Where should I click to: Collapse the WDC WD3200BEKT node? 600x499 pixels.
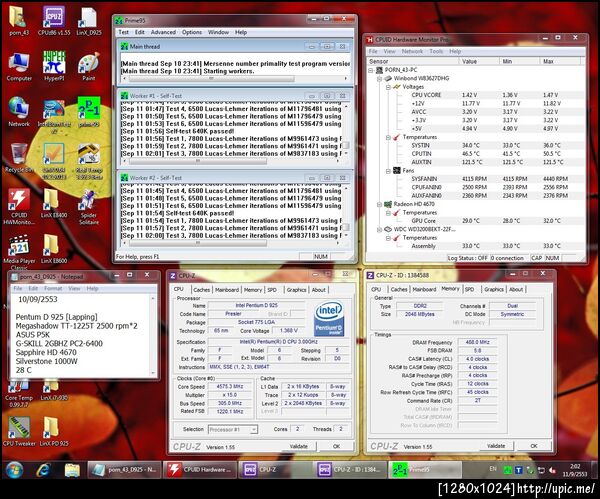[380, 230]
